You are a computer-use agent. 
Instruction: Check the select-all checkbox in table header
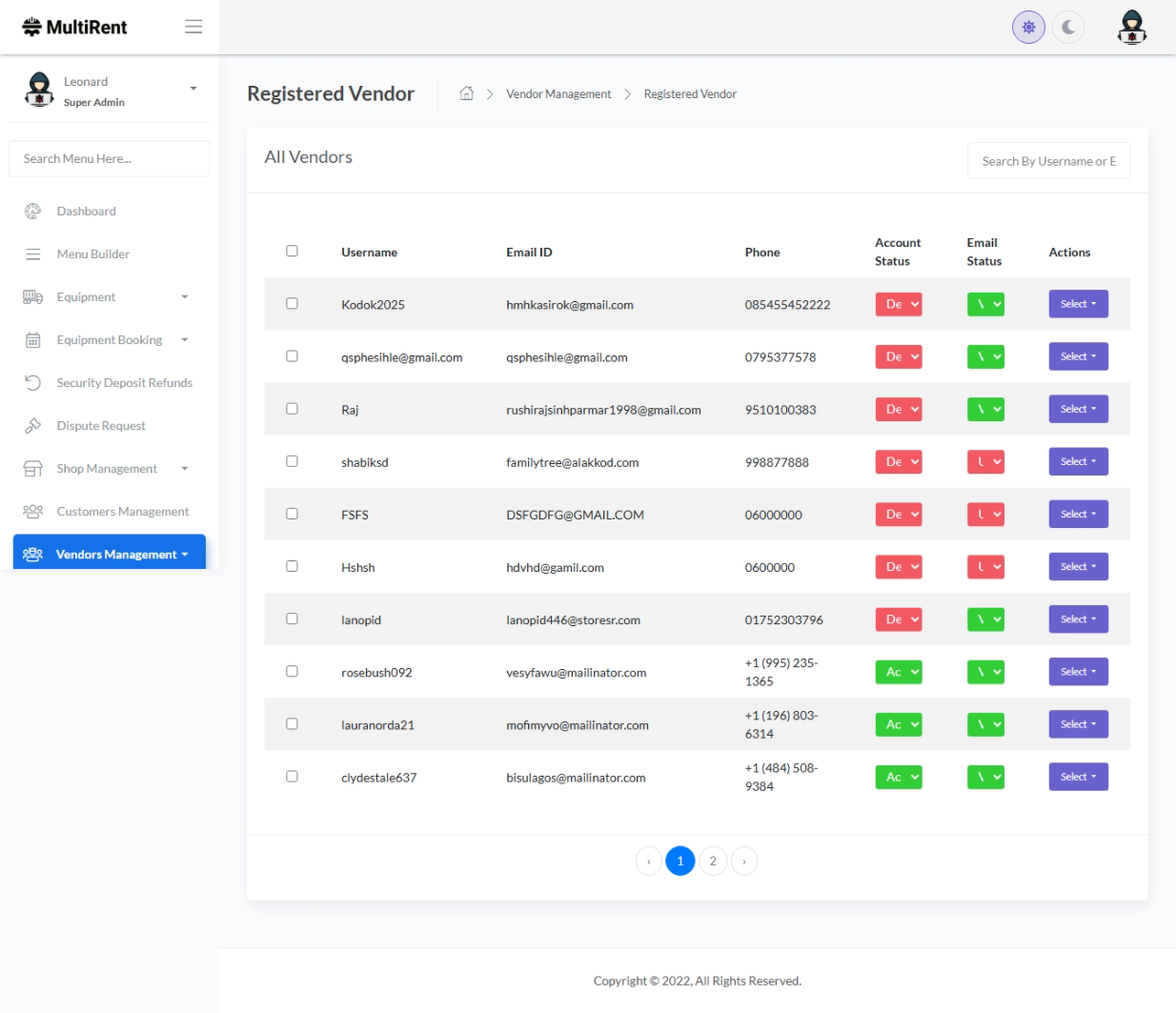coord(292,252)
